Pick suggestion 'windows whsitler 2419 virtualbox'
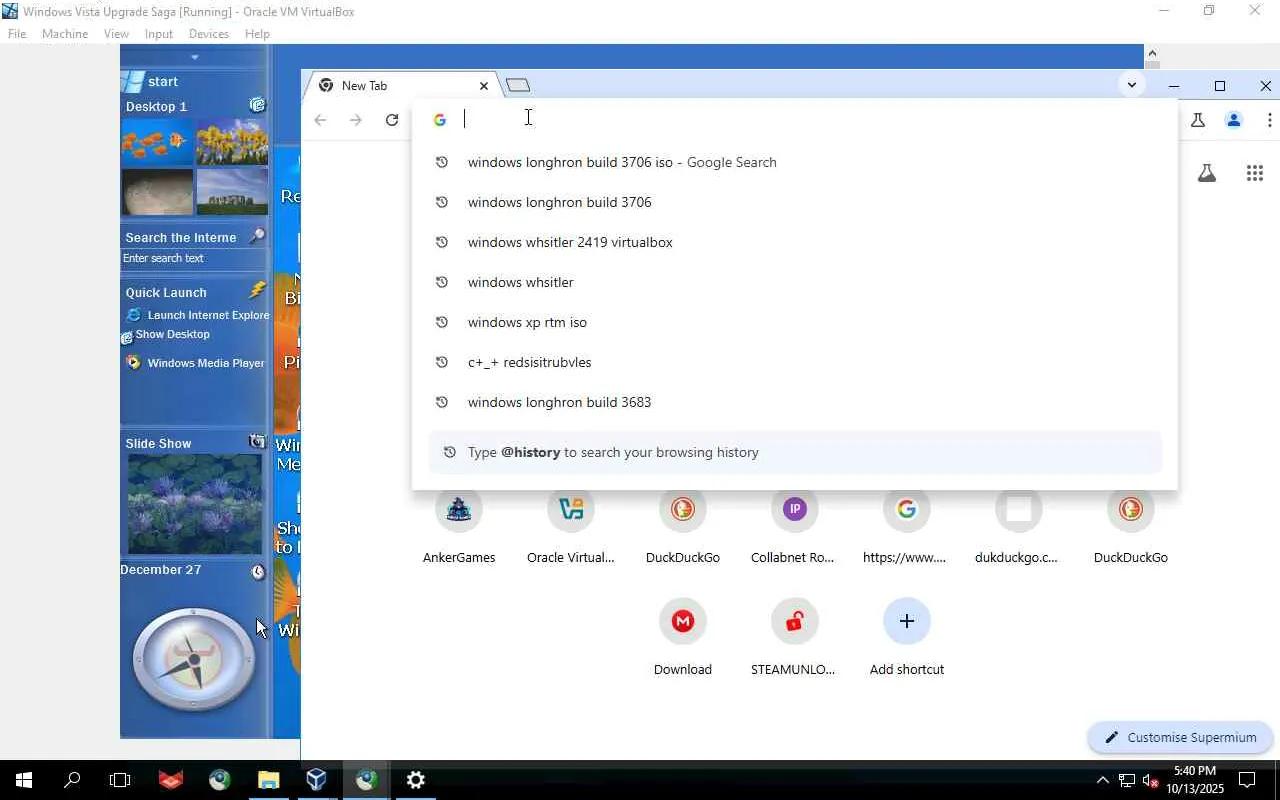 coord(795,242)
